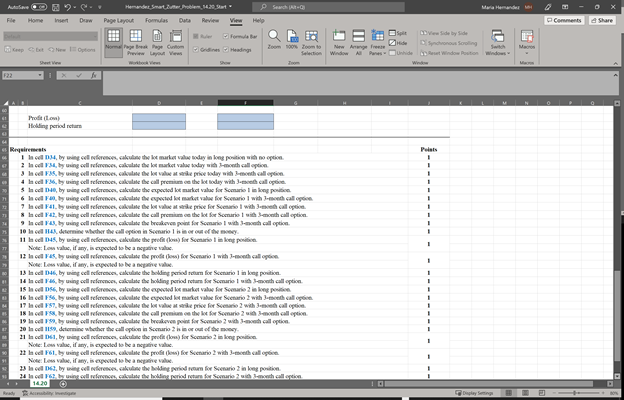This screenshot has width=624, height=400.
Task: Click the Comments button
Action: pyautogui.click(x=564, y=20)
